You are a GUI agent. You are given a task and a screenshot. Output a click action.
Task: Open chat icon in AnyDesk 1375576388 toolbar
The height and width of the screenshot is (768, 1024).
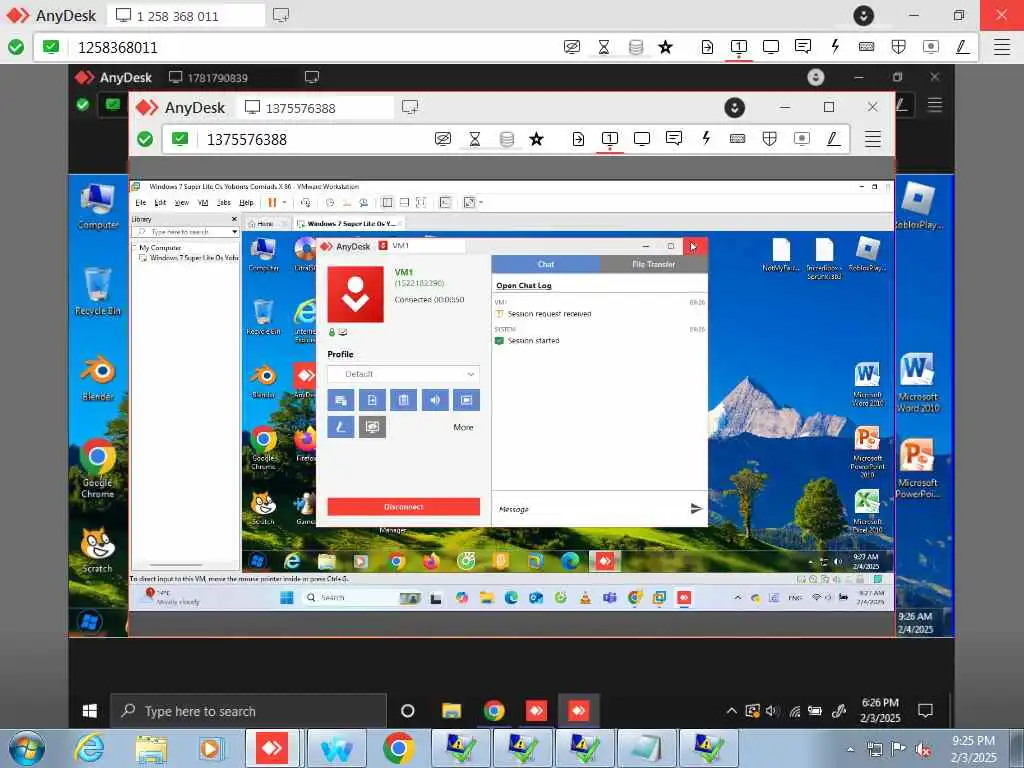674,138
